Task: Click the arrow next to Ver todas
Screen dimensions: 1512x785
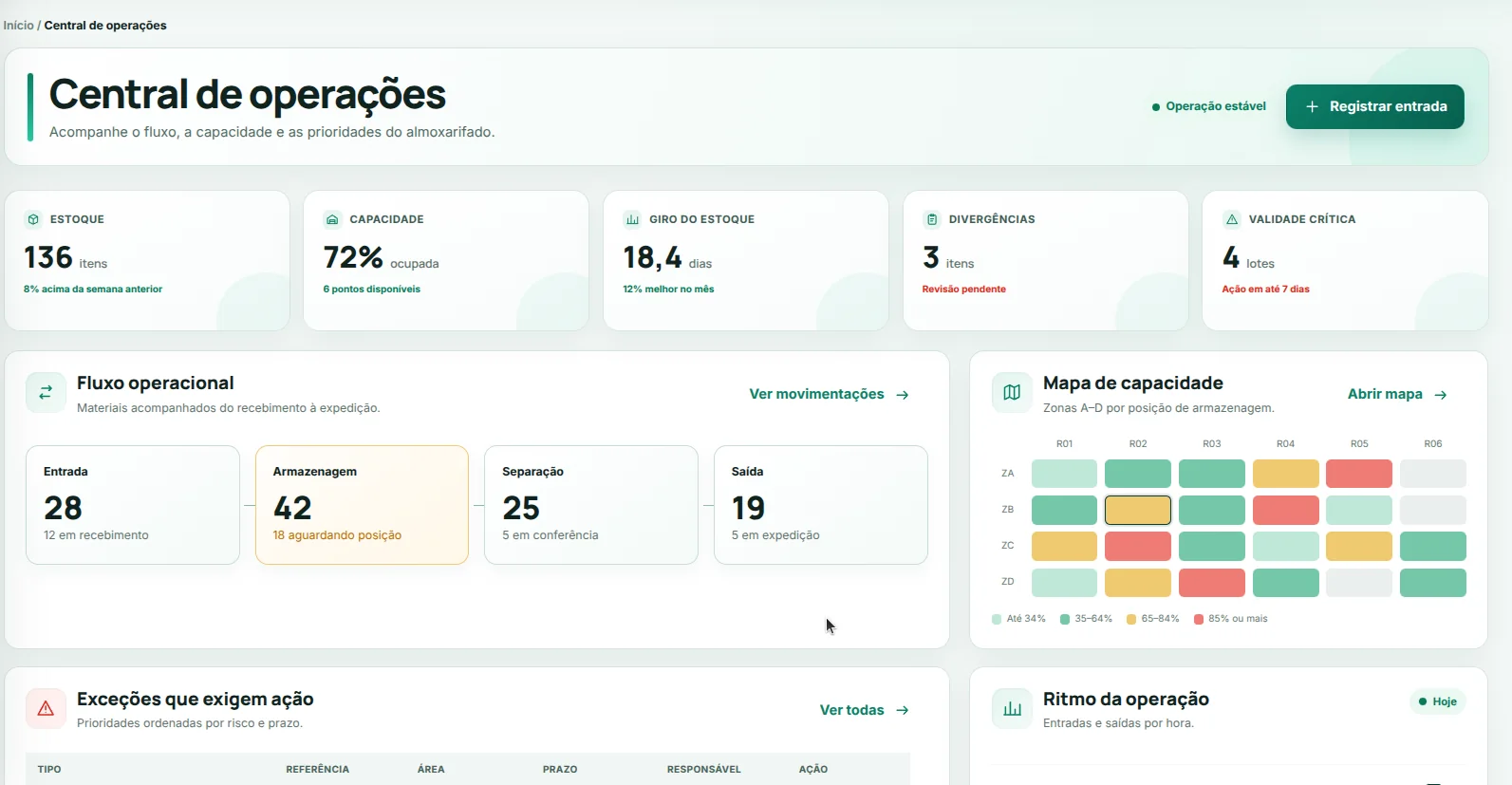Action: pyautogui.click(x=903, y=710)
